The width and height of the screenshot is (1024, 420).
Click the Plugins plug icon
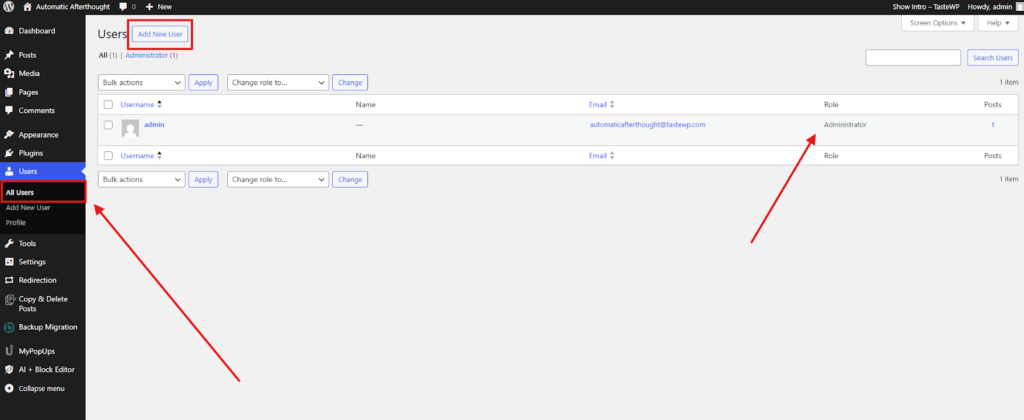(x=9, y=153)
